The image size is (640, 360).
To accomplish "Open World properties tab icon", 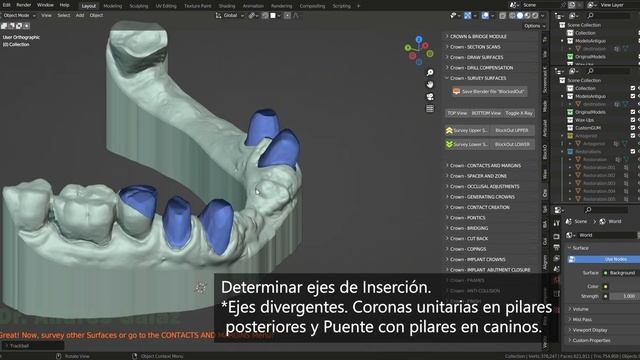I will coord(556,280).
